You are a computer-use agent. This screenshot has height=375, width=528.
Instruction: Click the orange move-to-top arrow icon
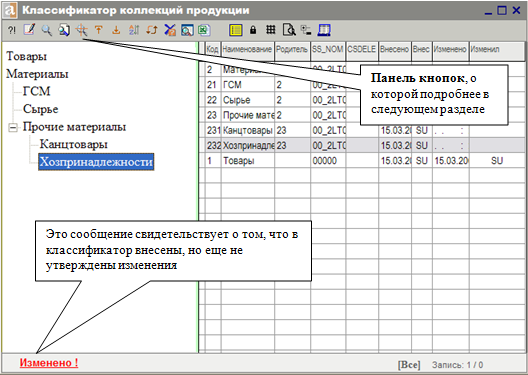pos(99,30)
